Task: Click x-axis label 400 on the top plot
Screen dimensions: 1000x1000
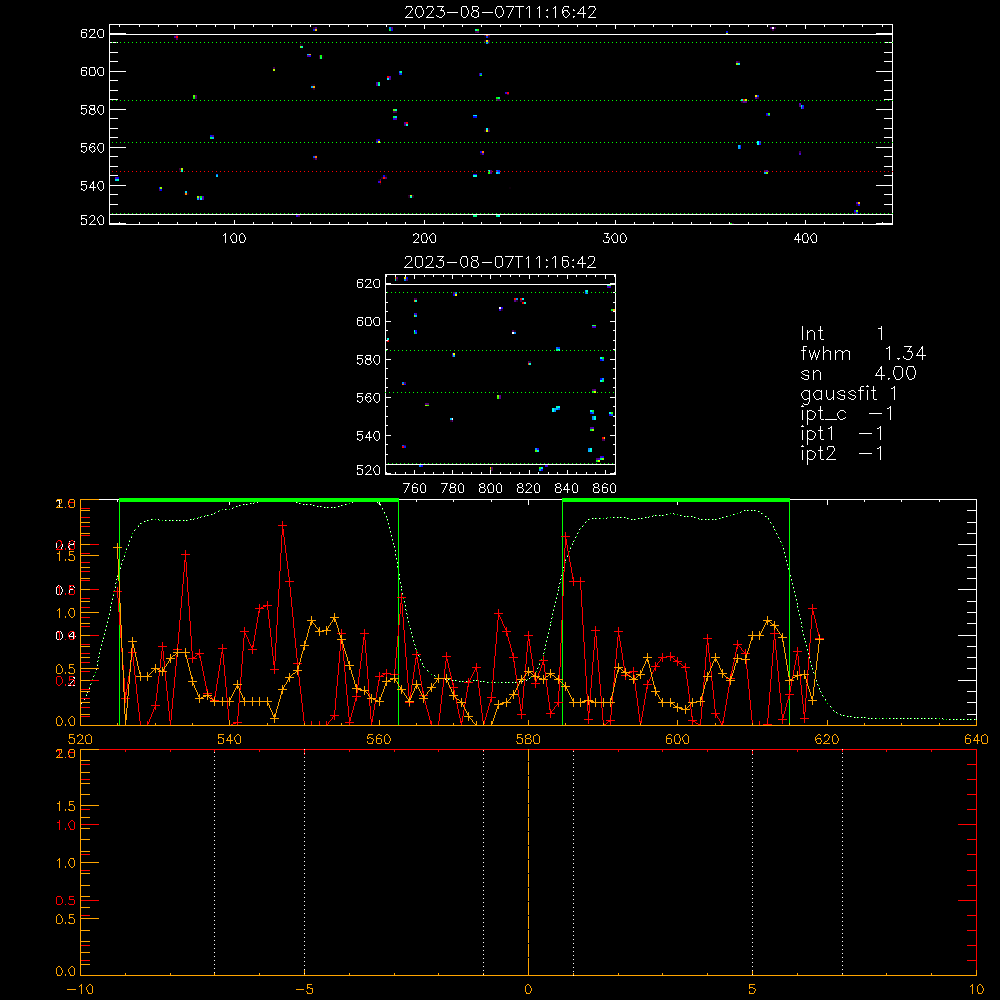Action: pos(805,239)
